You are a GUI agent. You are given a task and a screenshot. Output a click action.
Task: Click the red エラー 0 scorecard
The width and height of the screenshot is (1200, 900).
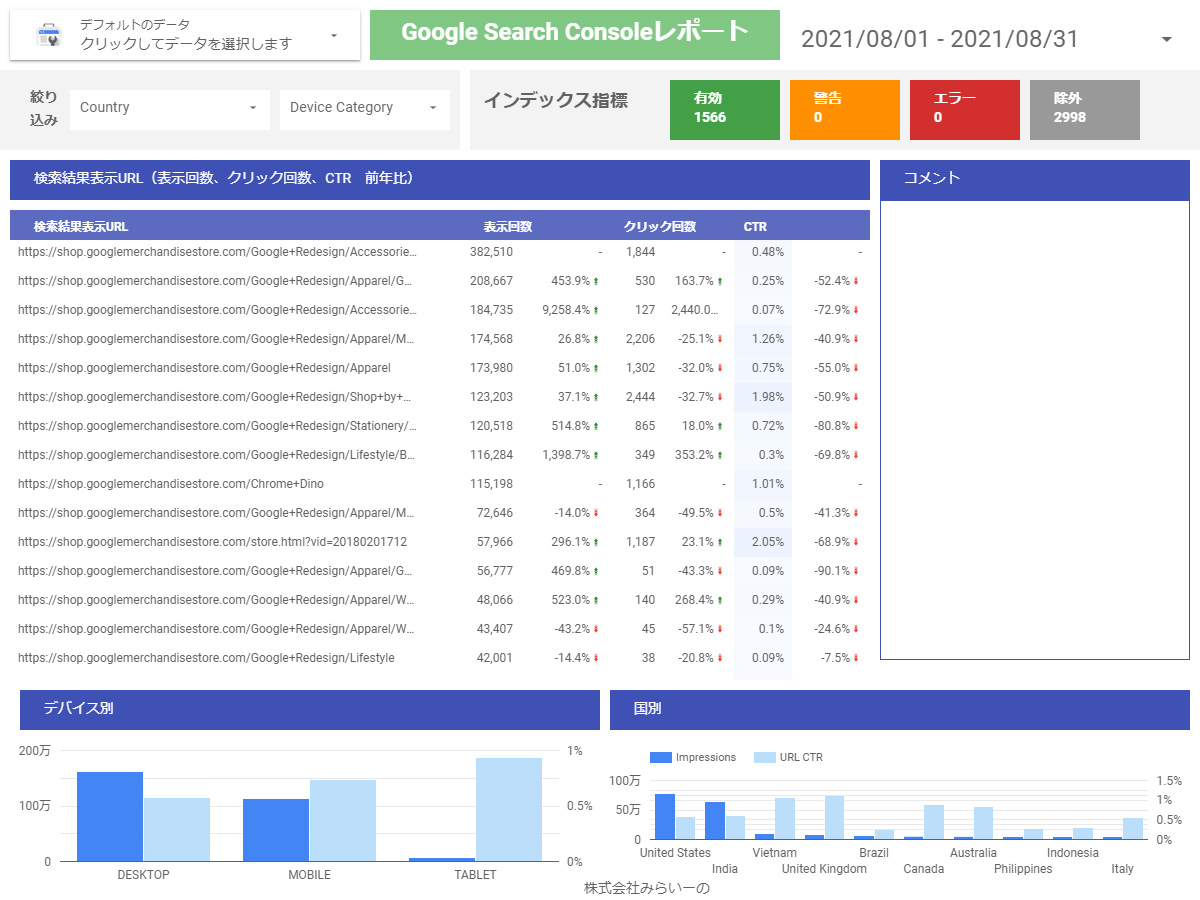965,109
